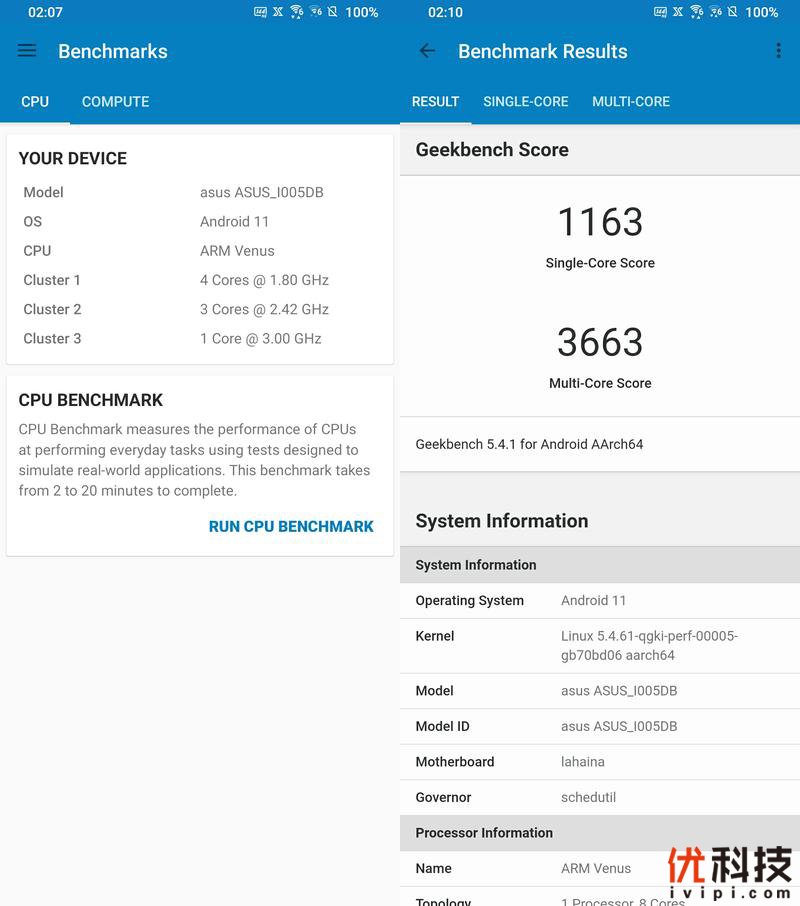
Task: Open the three-dot overflow menu
Action: click(x=778, y=51)
